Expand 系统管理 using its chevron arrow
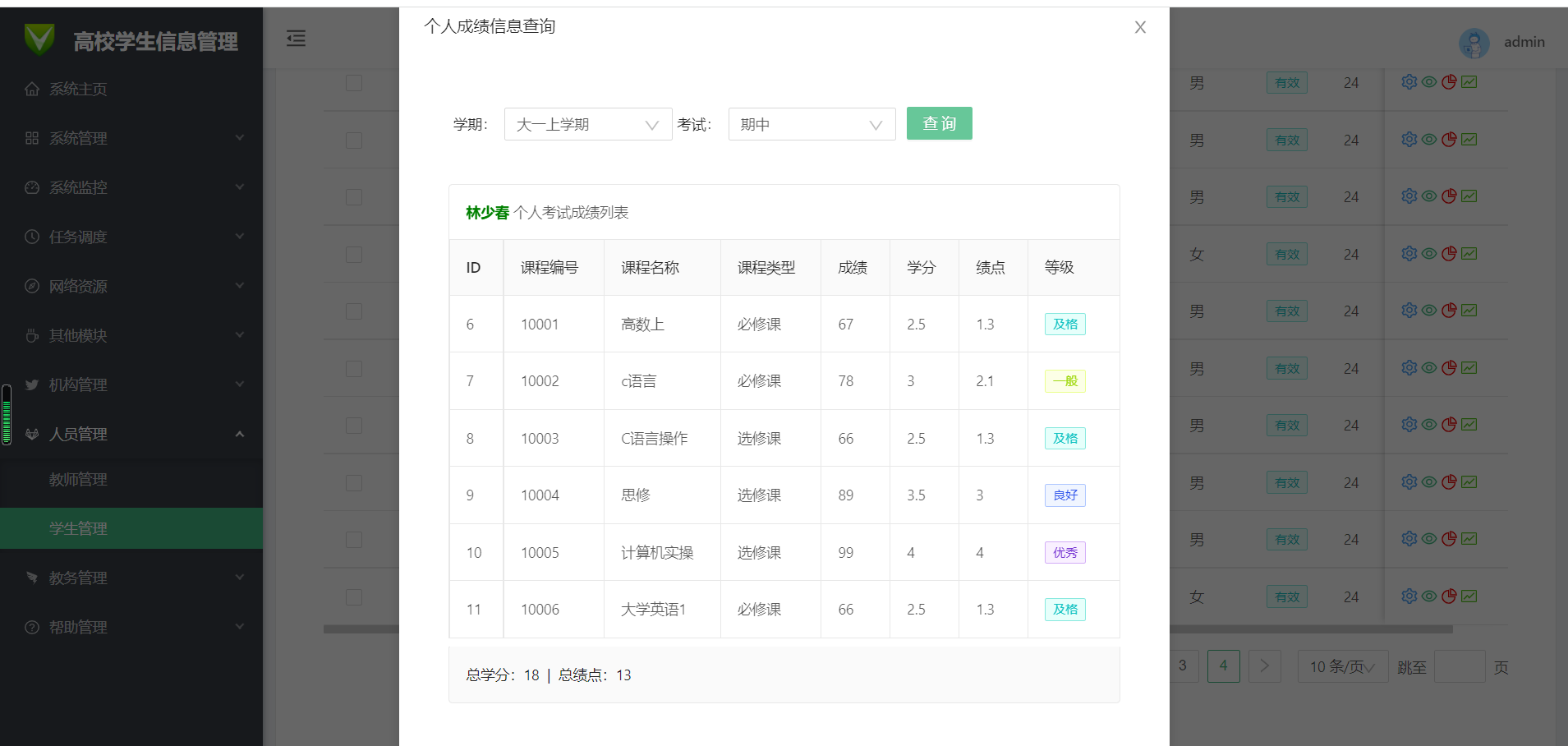 (240, 137)
